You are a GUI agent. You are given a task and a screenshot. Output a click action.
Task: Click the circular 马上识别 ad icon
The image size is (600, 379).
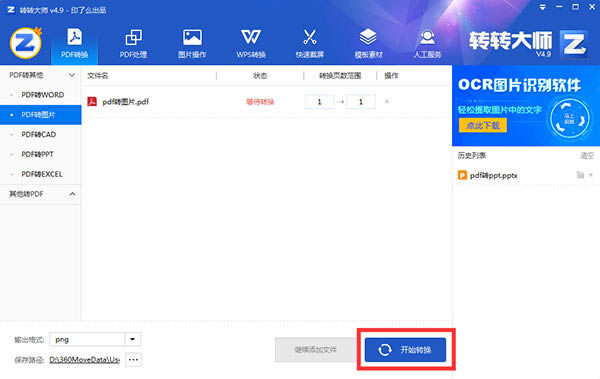point(569,119)
